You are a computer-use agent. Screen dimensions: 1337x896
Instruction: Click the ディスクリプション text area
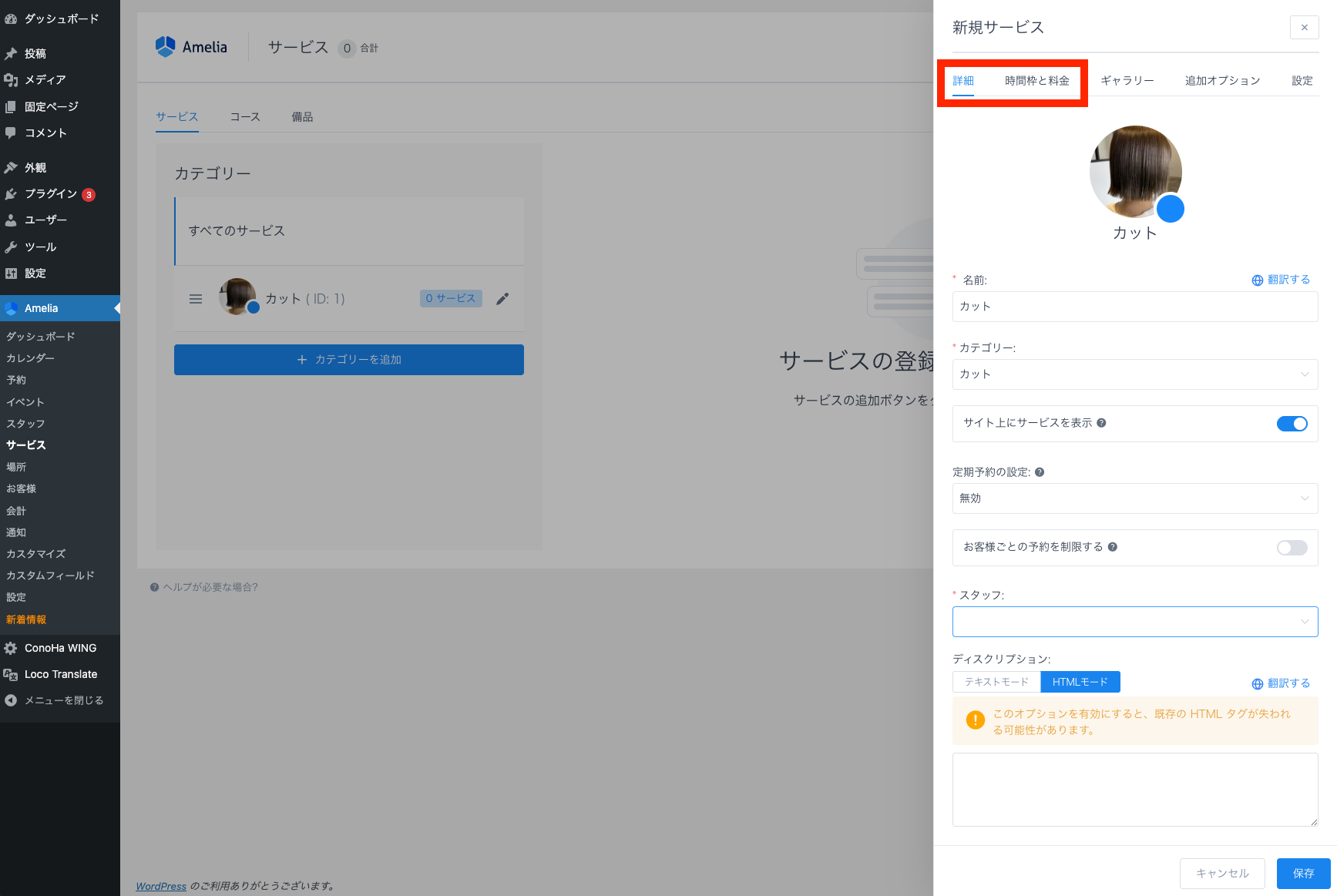(1134, 790)
